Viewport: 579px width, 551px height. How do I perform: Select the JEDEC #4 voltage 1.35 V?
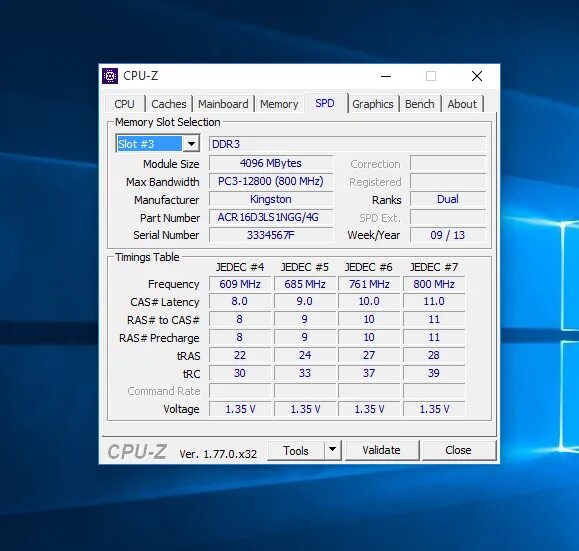240,409
